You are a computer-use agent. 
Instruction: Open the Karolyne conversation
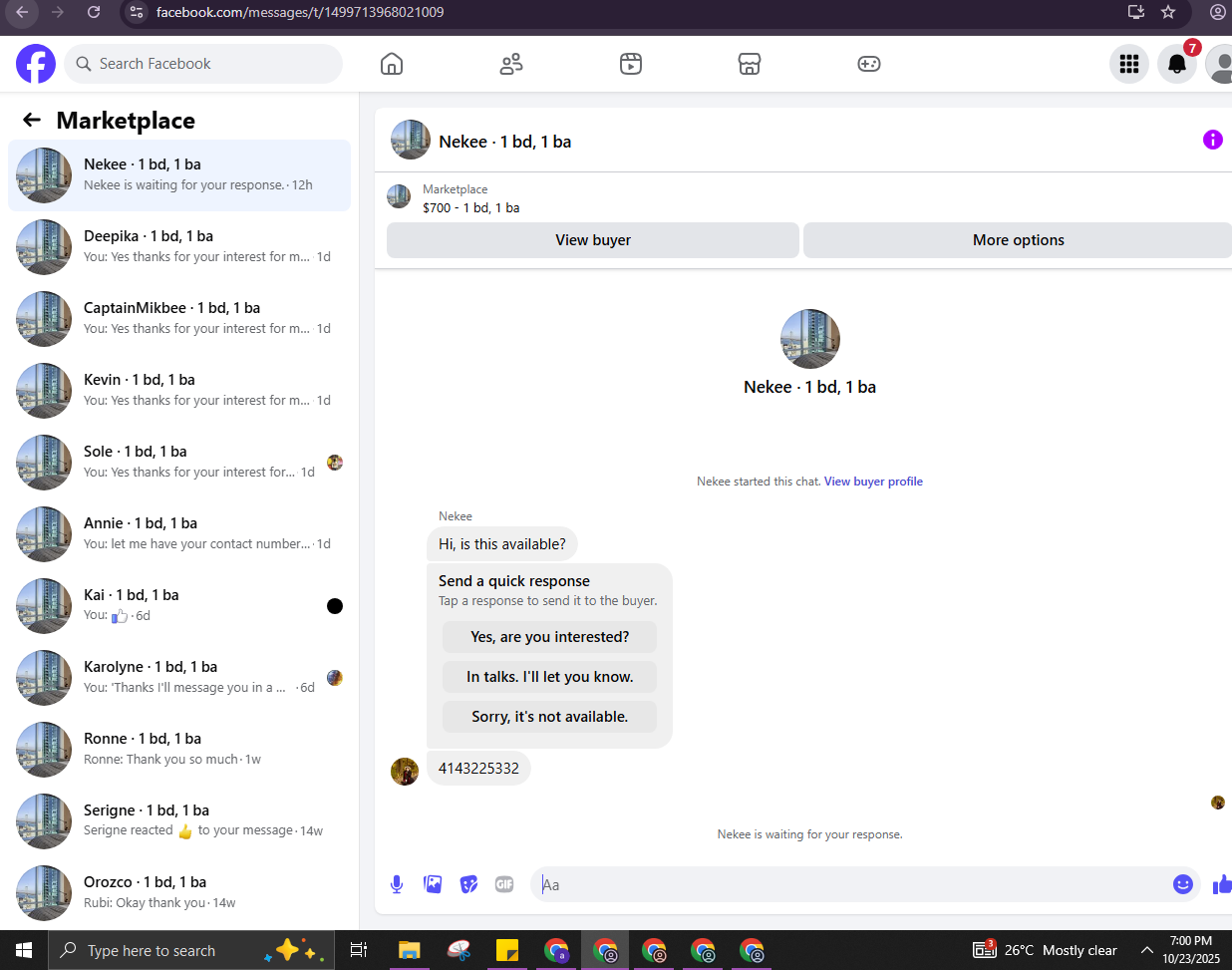(x=179, y=678)
